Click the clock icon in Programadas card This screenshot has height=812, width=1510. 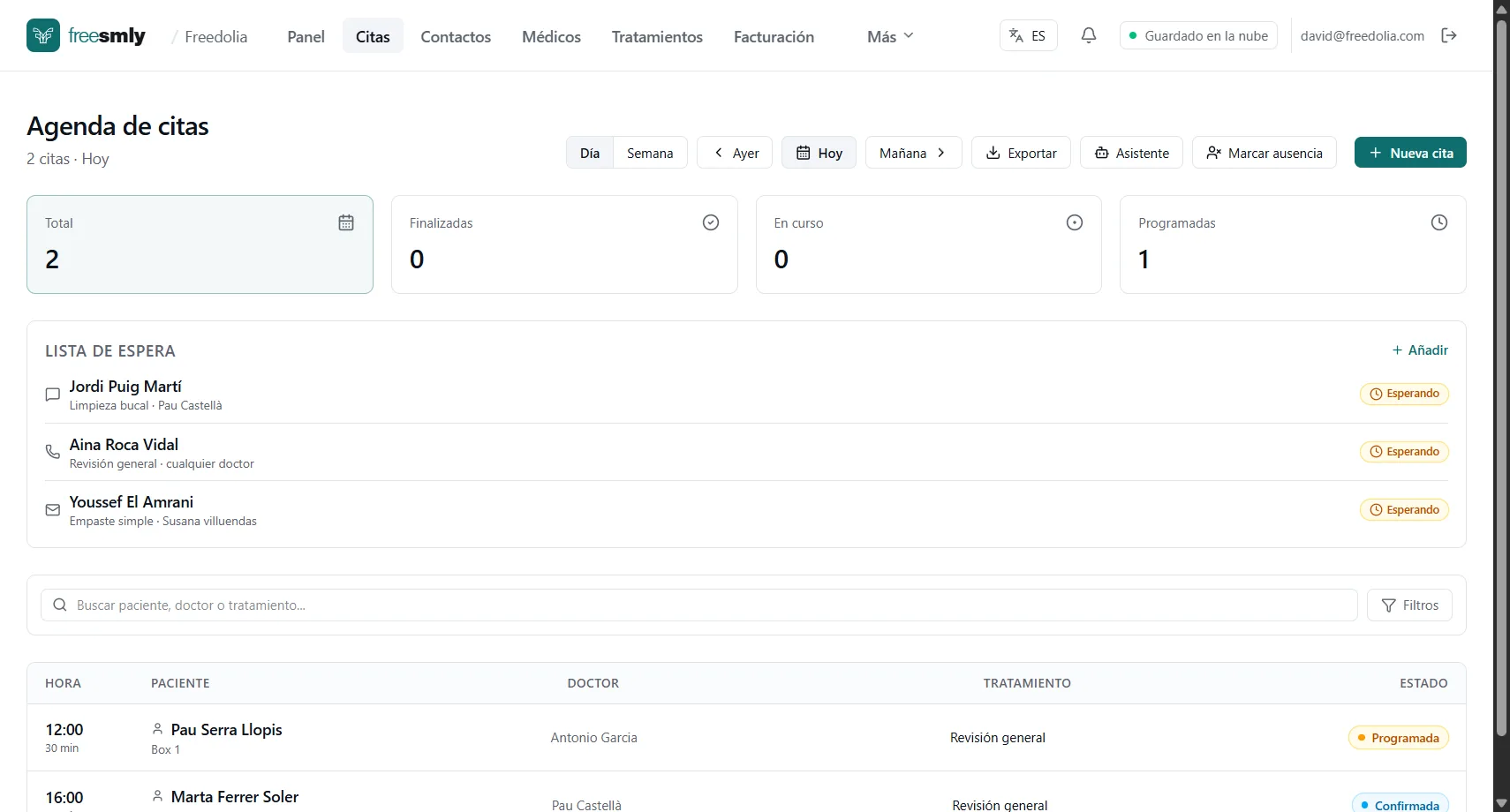[x=1439, y=222]
